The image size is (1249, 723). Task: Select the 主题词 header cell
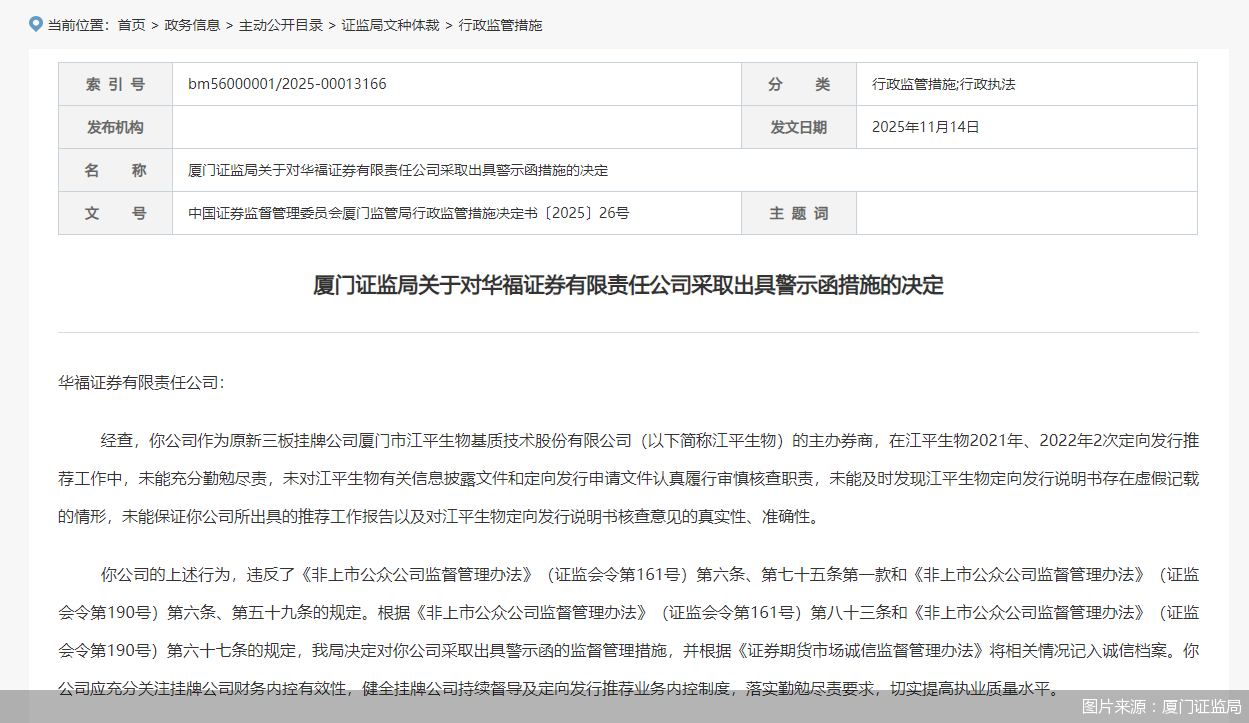(798, 213)
